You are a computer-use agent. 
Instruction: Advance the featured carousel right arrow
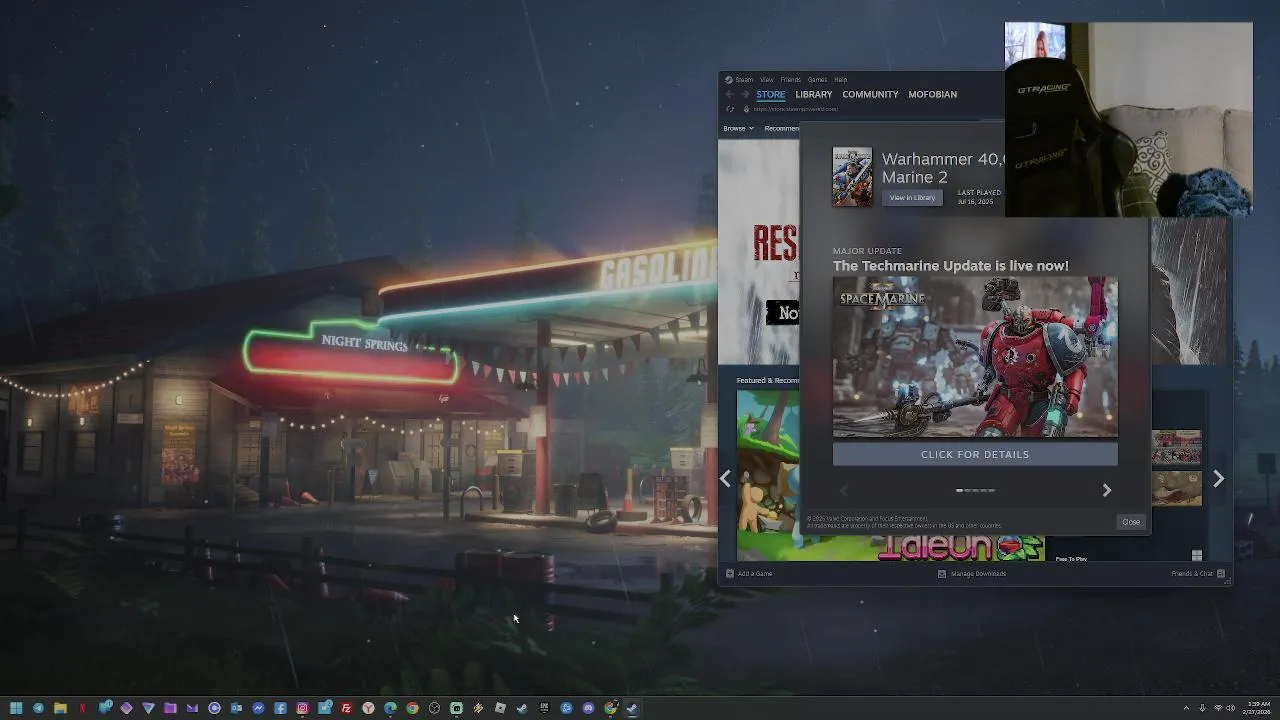(x=1218, y=479)
